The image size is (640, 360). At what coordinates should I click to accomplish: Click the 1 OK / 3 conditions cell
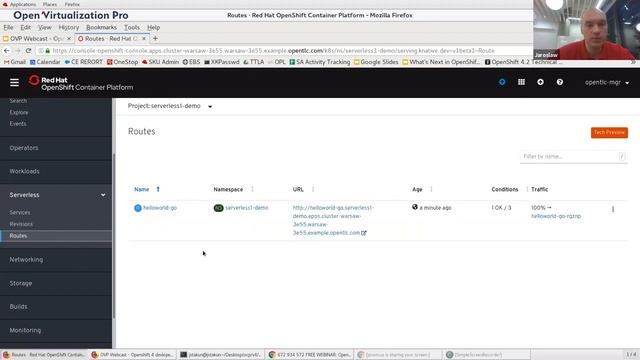(501, 208)
